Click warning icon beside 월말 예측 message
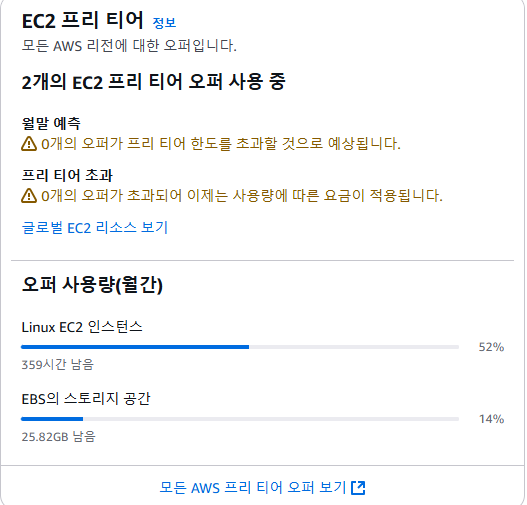Screen dimensions: 527x505 point(29,143)
